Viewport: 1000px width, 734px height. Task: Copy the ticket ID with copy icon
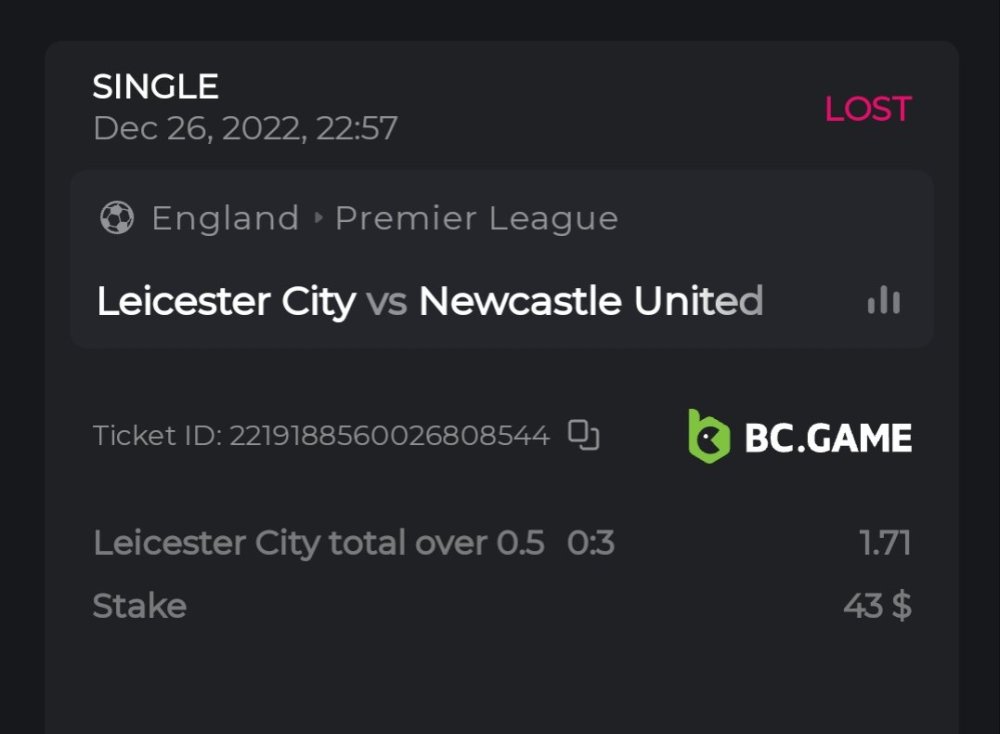coord(583,435)
